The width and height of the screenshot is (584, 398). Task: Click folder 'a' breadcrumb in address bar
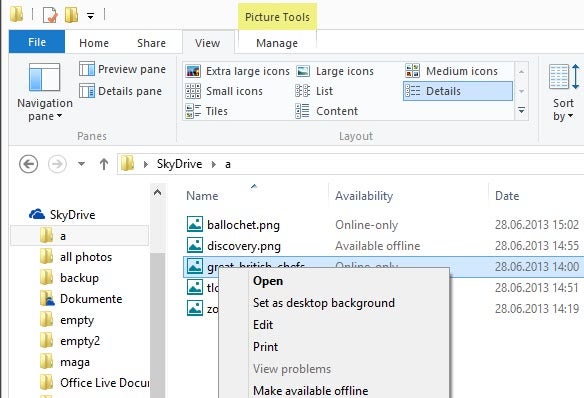point(228,164)
